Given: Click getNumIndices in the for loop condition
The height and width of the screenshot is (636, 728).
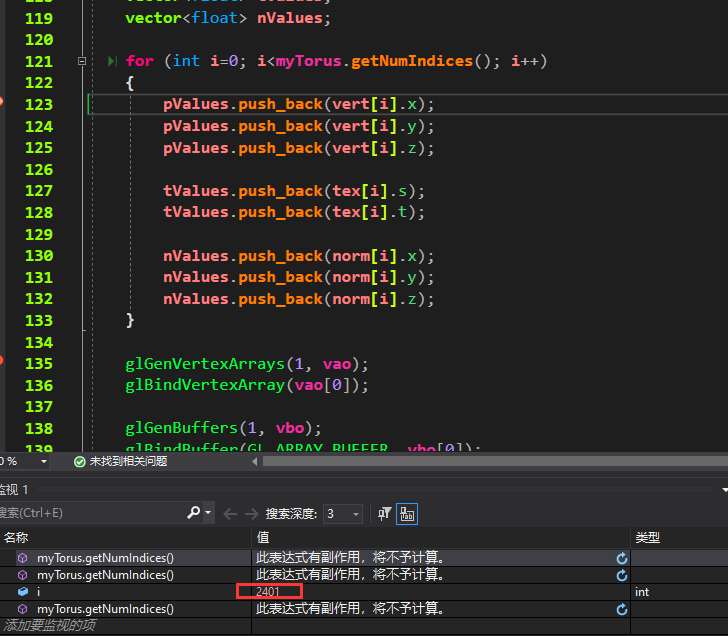Looking at the screenshot, I should [x=412, y=61].
